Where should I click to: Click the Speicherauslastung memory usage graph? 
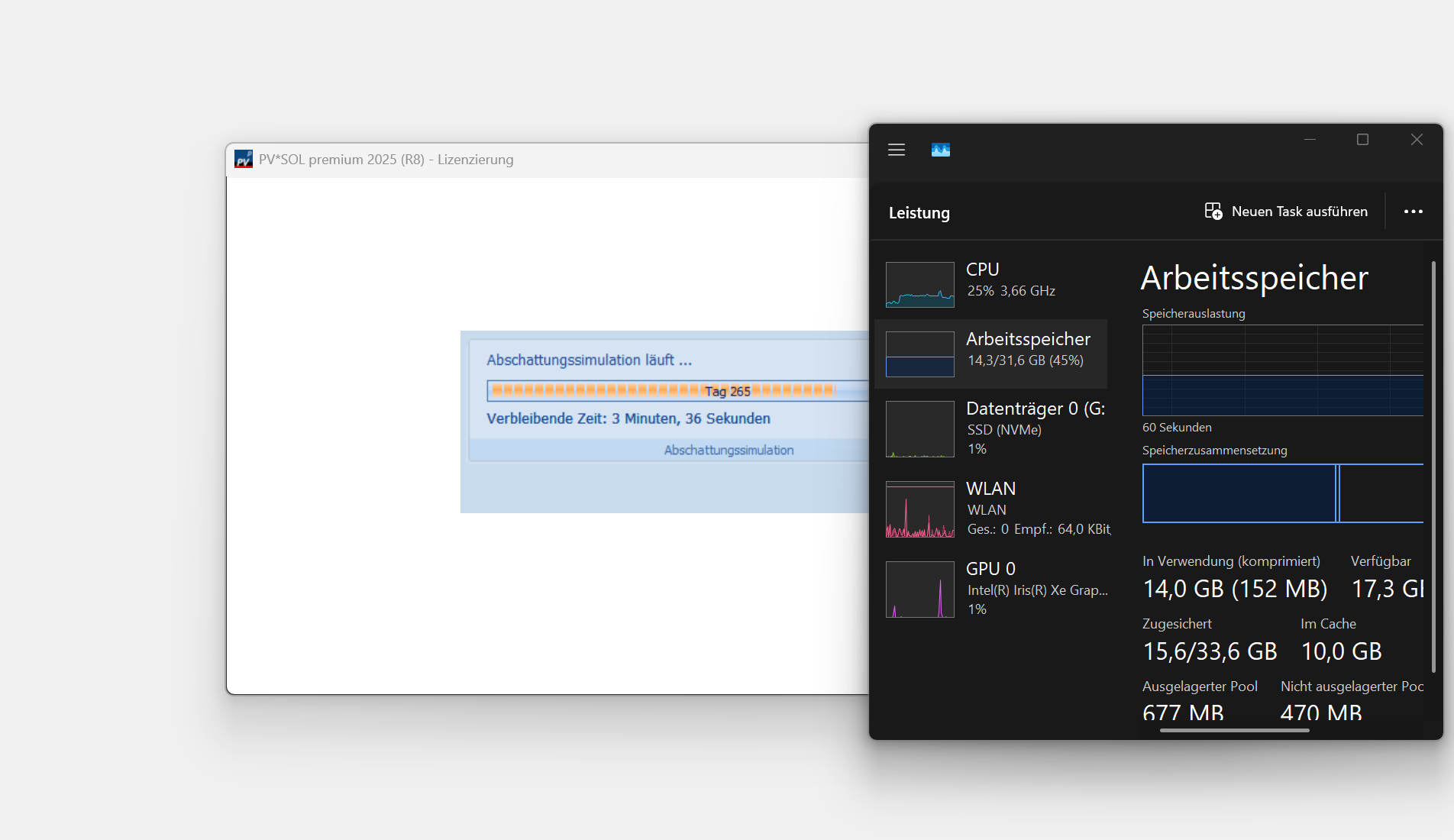click(1283, 370)
